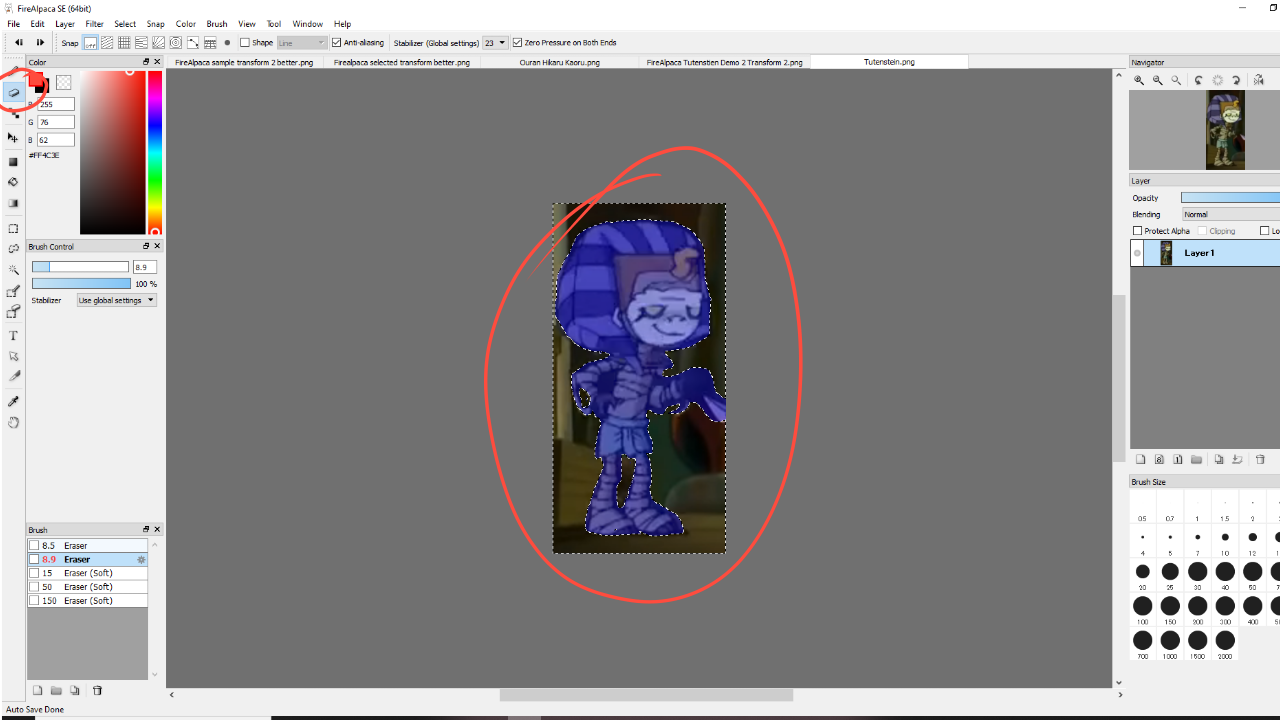Go to the next canvas tab arrow
1280x720 pixels.
coord(40,43)
